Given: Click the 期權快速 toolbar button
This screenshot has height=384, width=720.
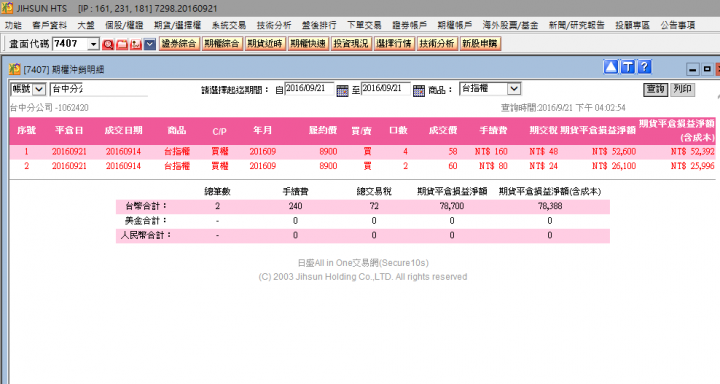Looking at the screenshot, I should coord(308,44).
